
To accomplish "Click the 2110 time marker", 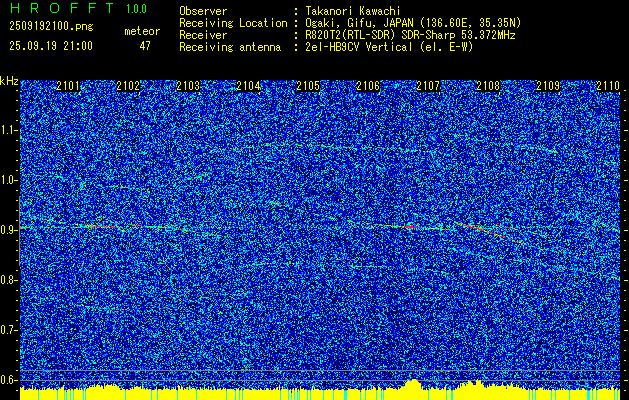I will point(608,85).
